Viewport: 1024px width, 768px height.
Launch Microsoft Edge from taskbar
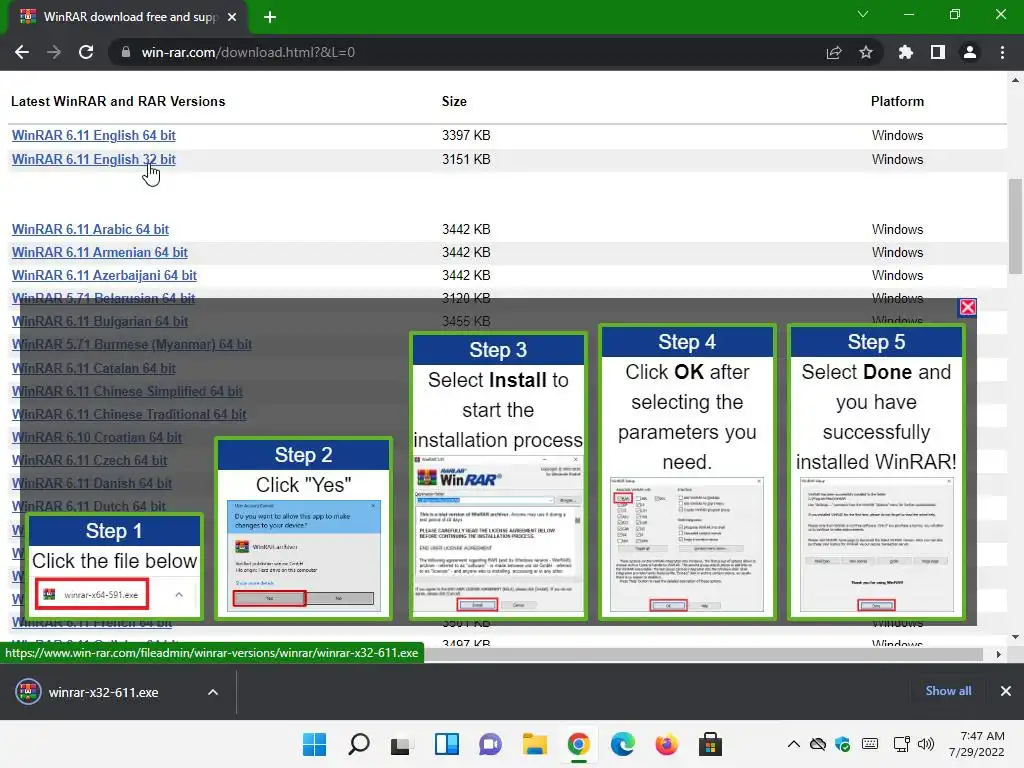(622, 744)
